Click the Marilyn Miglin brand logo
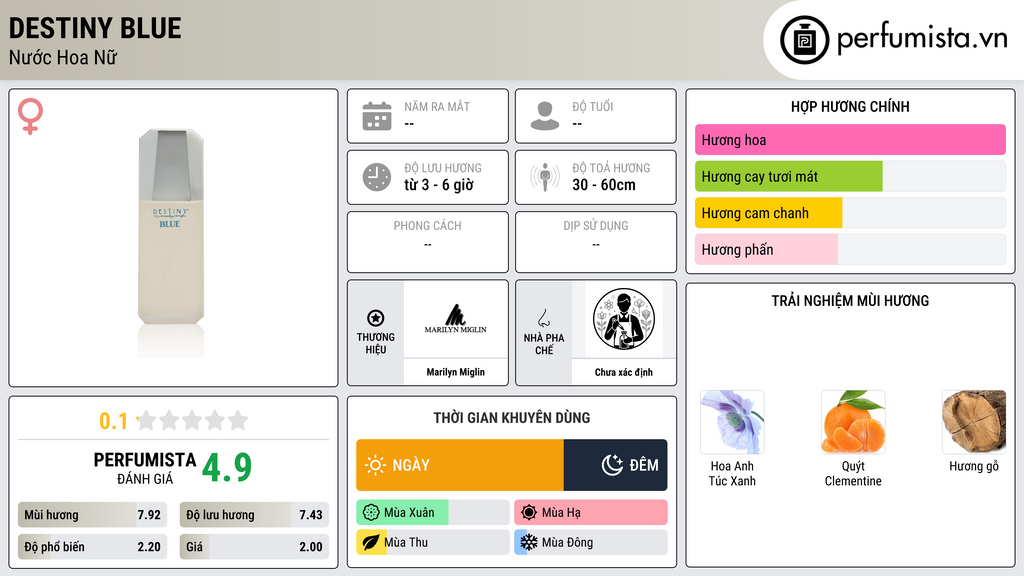Image resolution: width=1024 pixels, height=576 pixels. click(x=455, y=319)
